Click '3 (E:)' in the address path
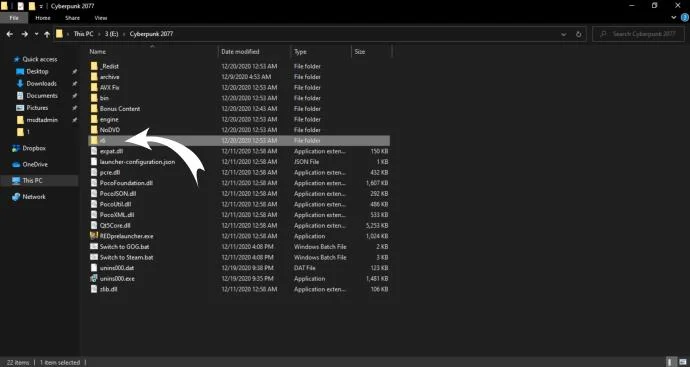 111,34
